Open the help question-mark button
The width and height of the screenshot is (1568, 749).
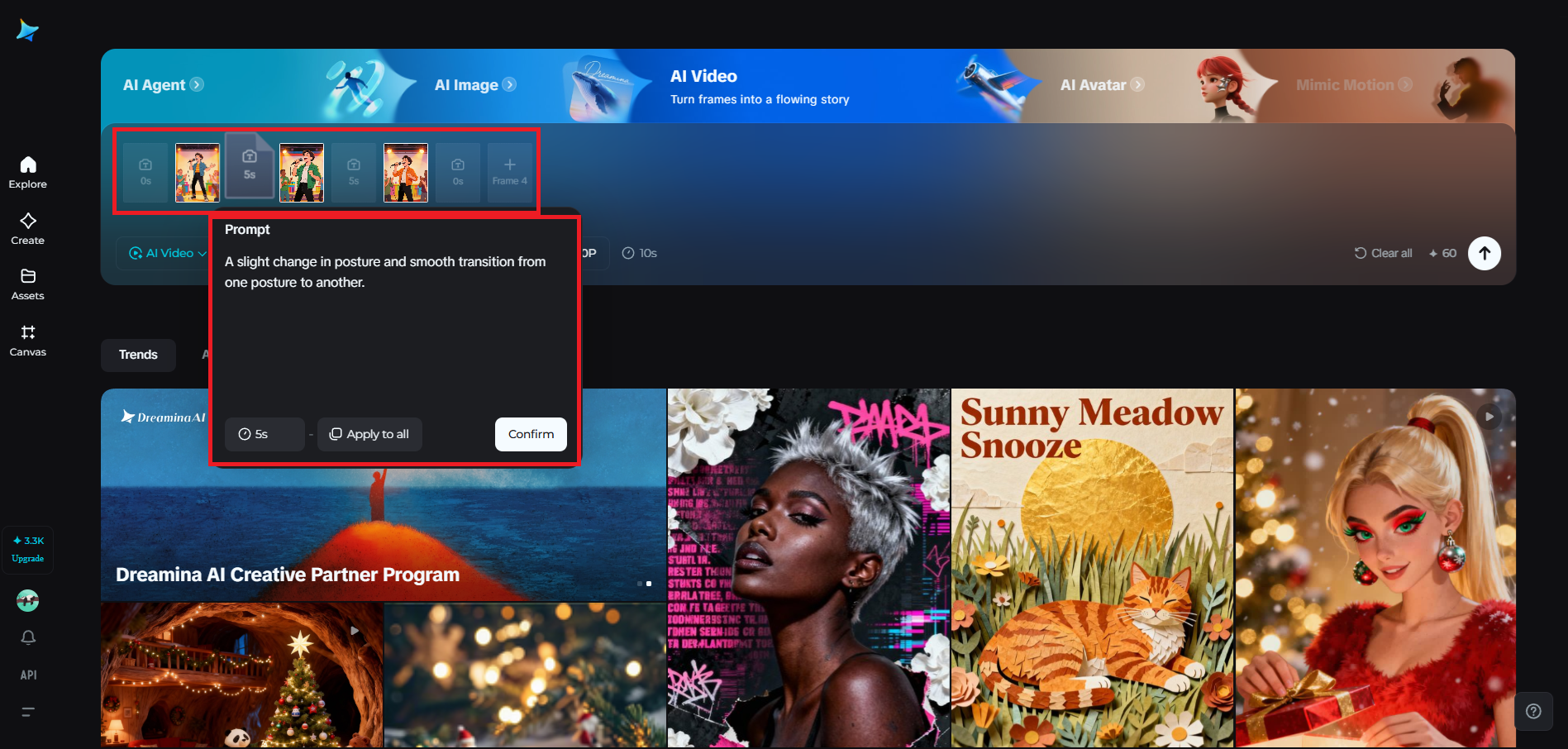coord(1533,711)
